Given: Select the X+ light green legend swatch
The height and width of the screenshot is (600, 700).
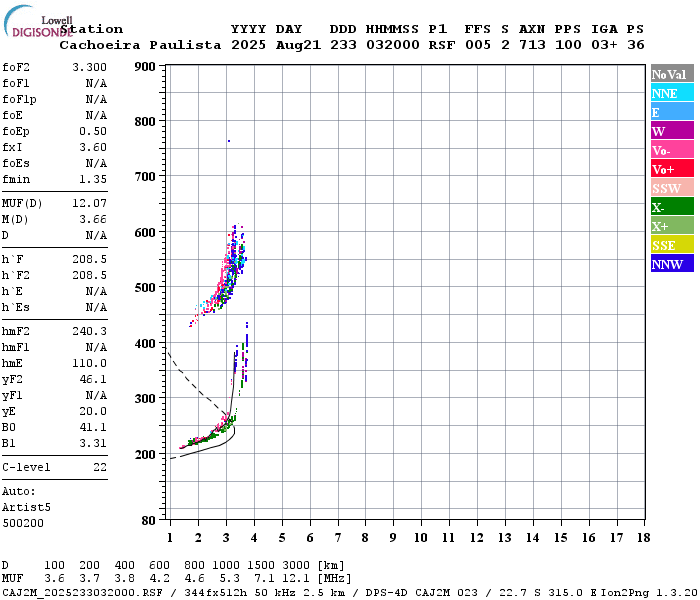Looking at the screenshot, I should coord(672,225).
